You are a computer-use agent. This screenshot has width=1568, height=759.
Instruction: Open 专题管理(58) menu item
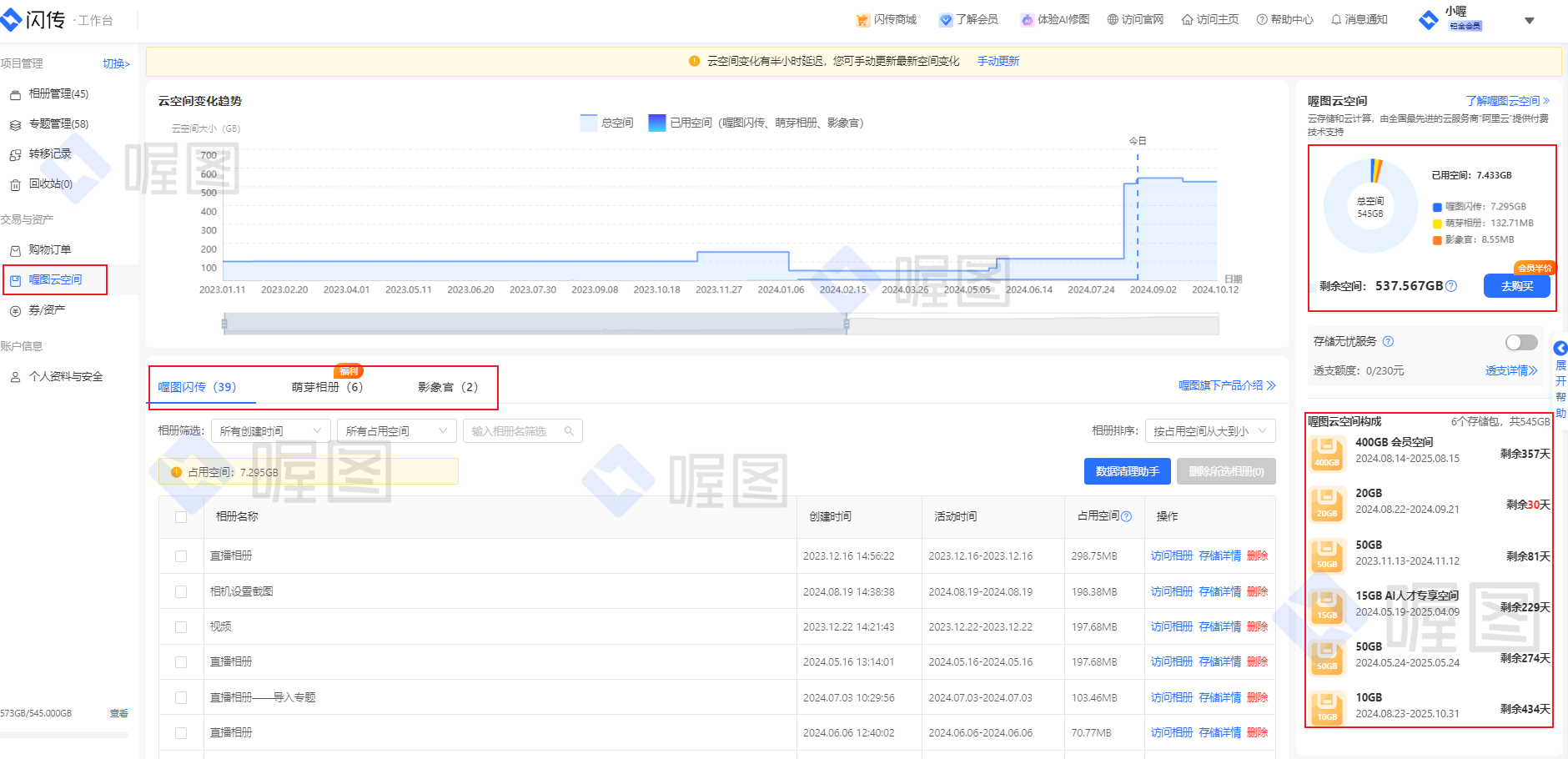pos(58,124)
